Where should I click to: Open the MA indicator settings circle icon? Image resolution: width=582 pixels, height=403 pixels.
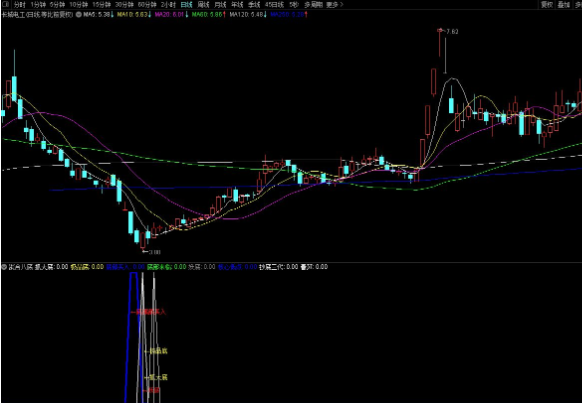point(78,15)
